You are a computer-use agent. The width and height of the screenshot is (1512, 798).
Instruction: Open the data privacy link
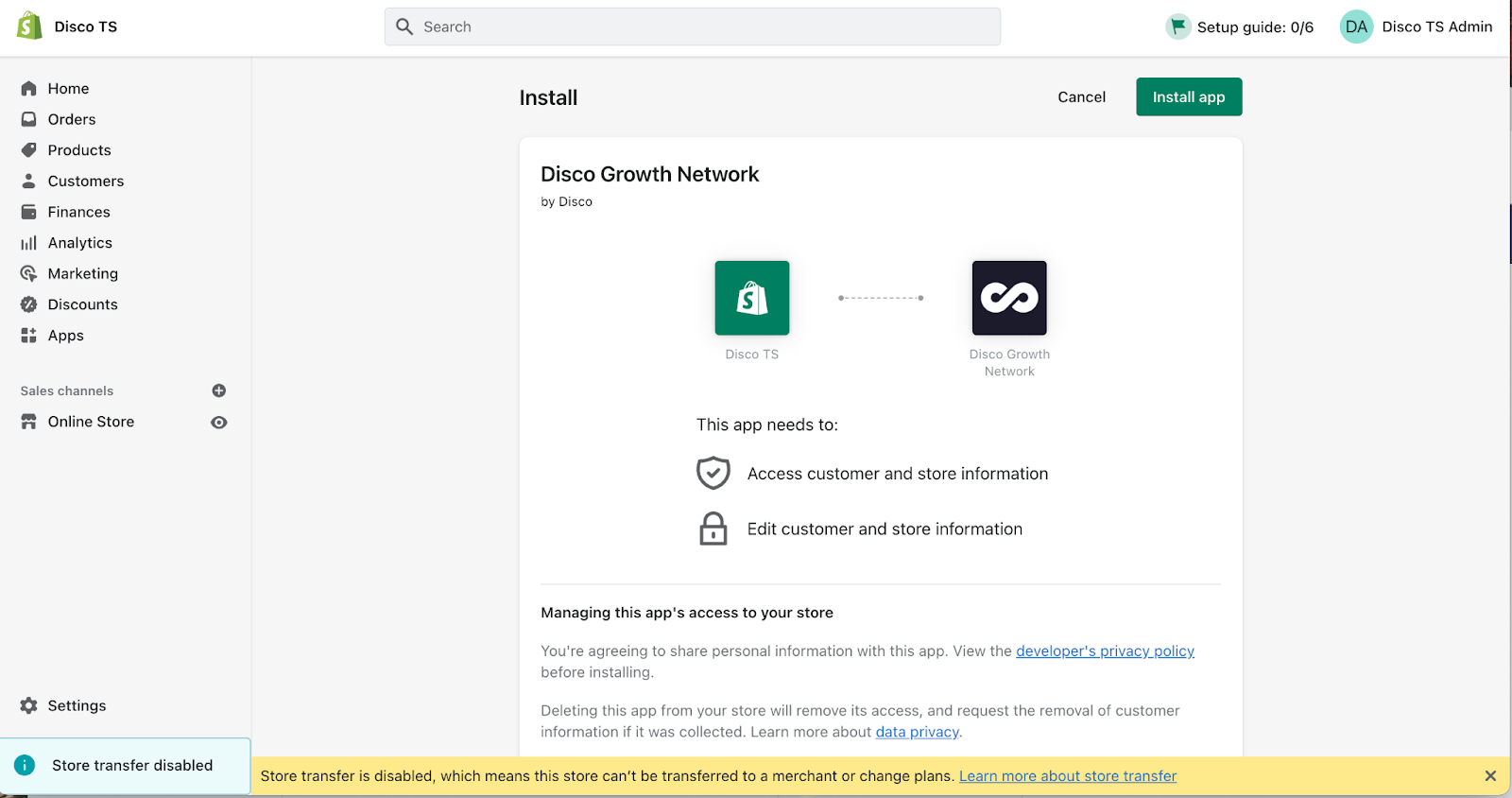pos(917,732)
